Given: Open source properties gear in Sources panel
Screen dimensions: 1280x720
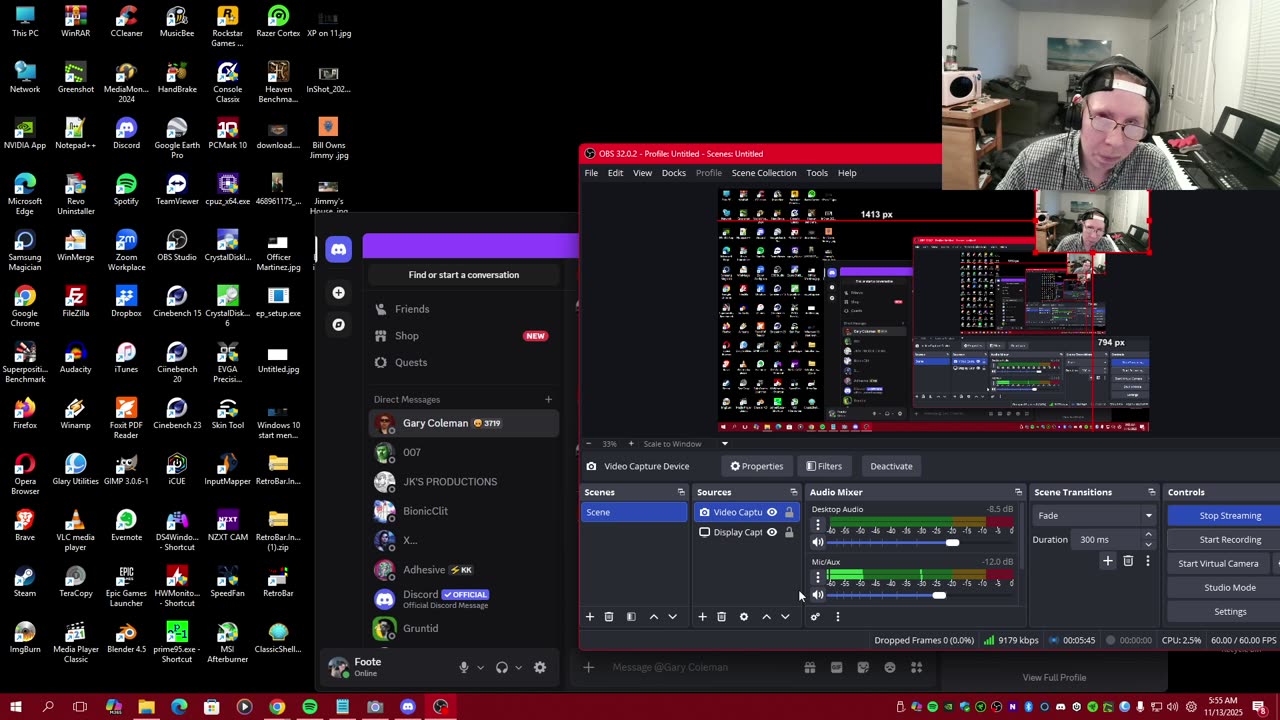Looking at the screenshot, I should tap(744, 617).
